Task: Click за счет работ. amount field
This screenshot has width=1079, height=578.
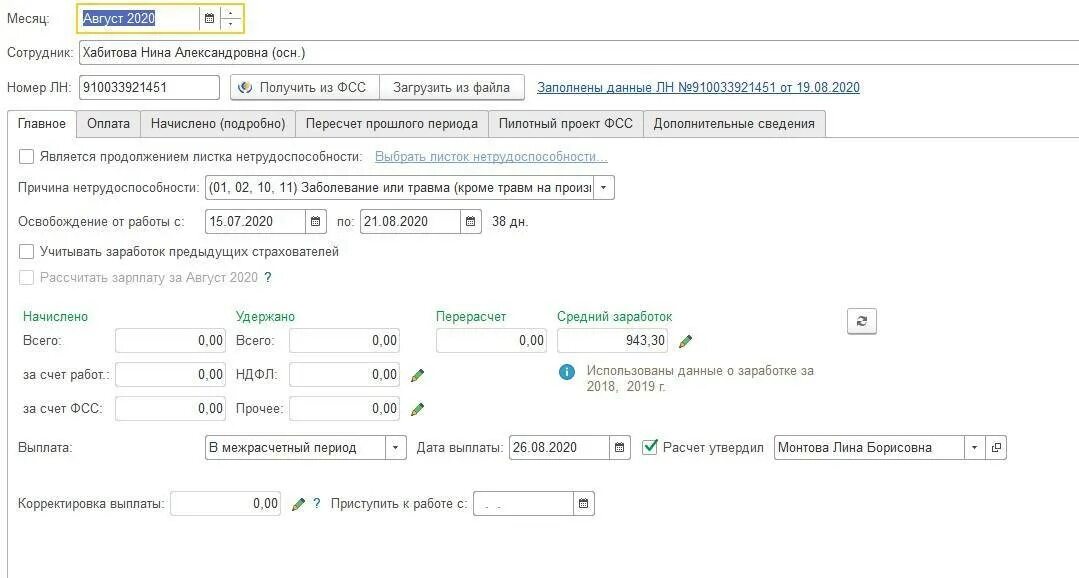Action: pos(171,374)
